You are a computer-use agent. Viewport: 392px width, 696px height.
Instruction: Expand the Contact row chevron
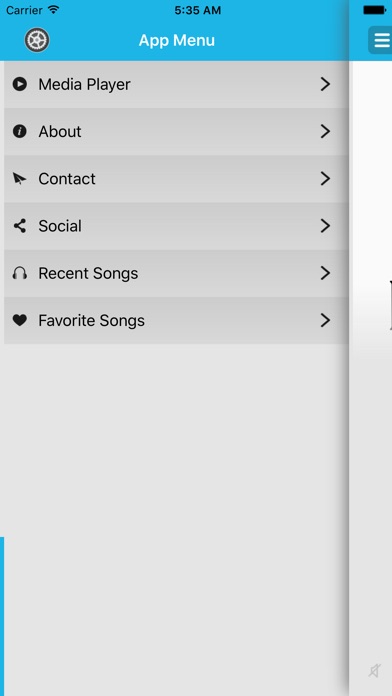[325, 179]
